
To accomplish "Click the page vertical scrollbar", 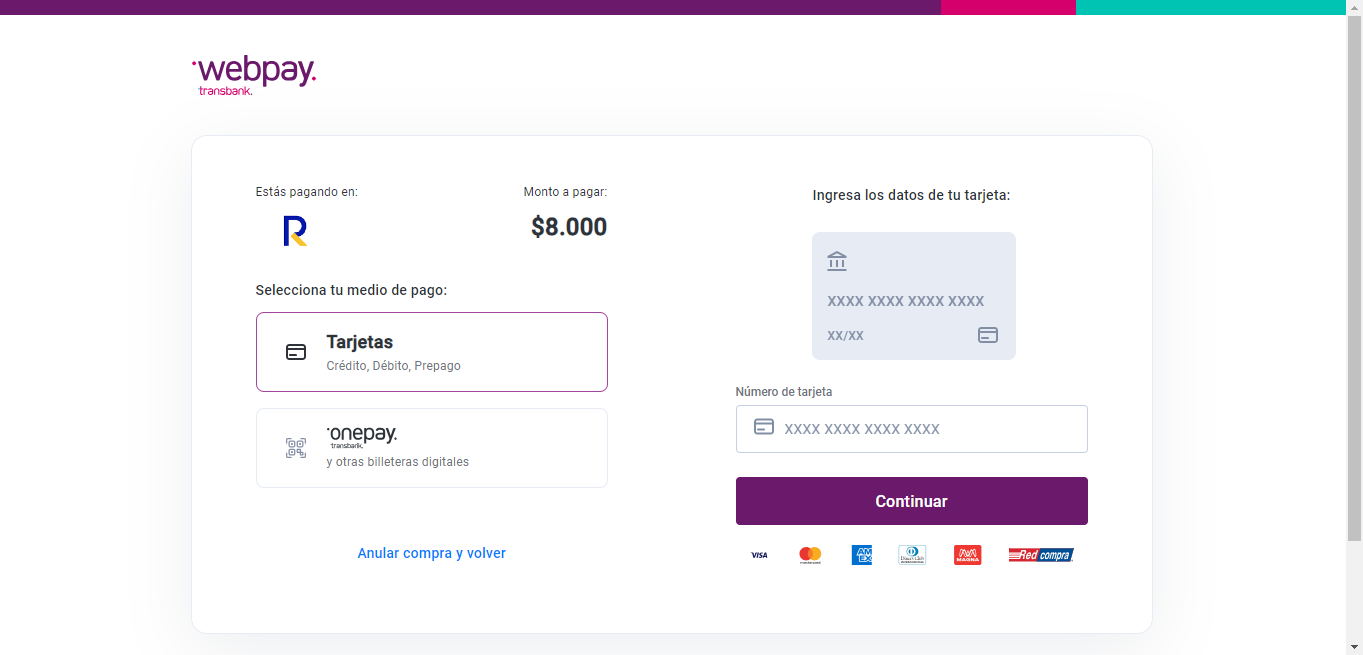I will [x=1354, y=300].
